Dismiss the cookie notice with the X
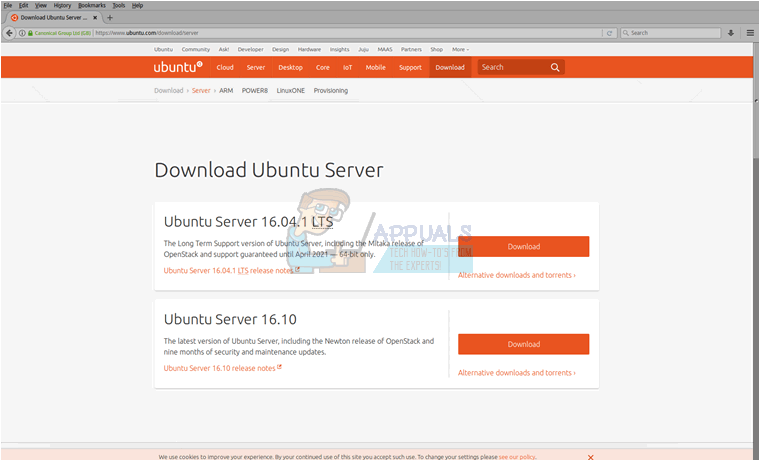 591,457
